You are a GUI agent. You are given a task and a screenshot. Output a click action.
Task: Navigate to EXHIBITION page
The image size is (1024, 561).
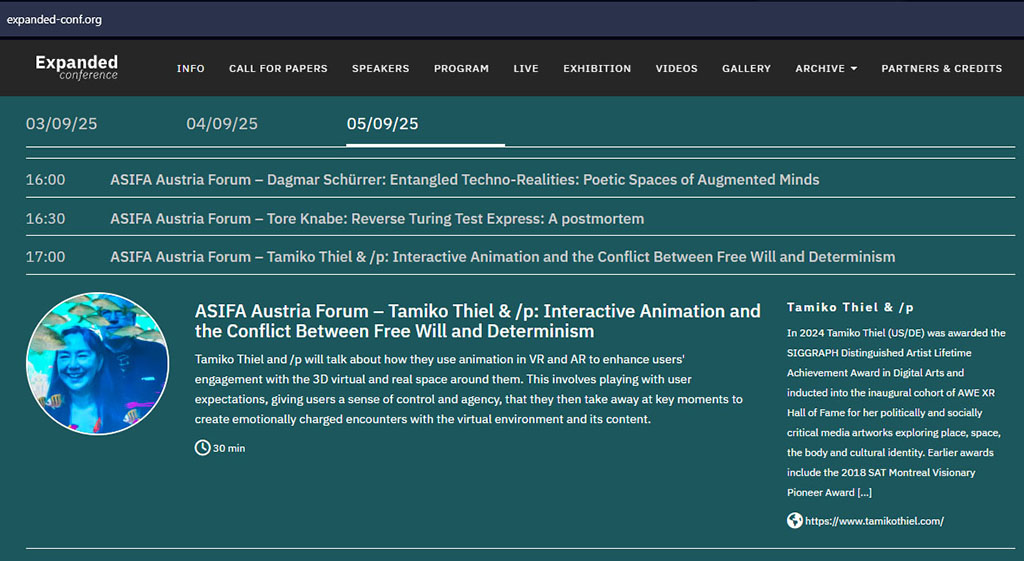point(597,69)
